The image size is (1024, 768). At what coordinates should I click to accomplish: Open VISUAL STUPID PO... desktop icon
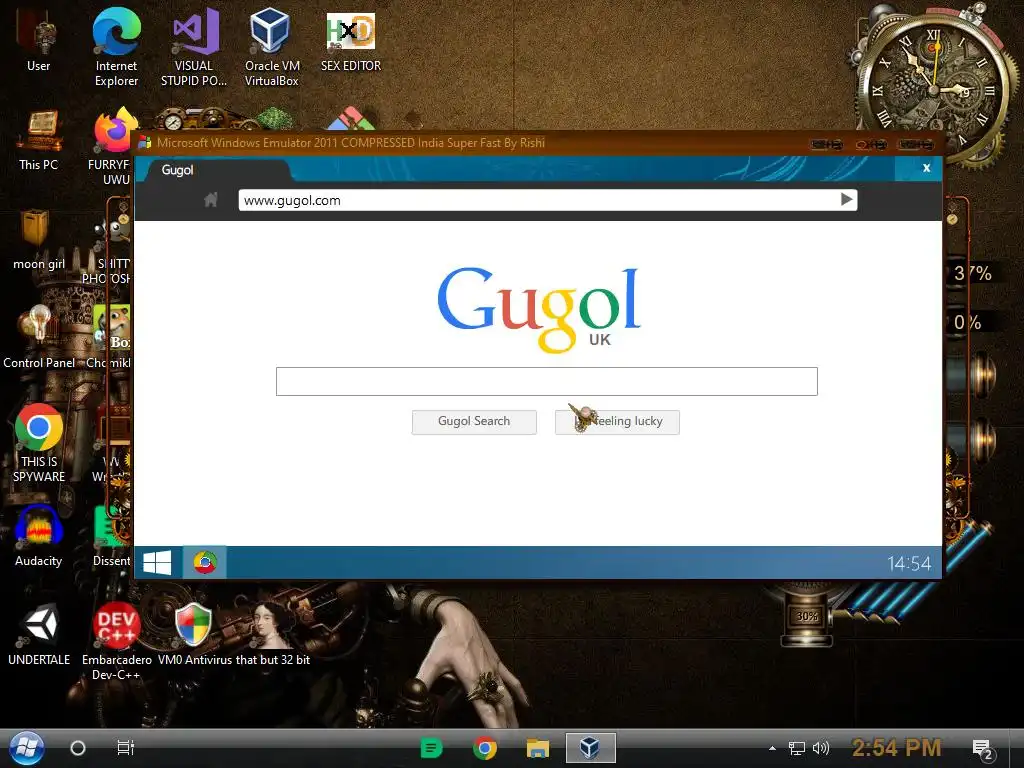[x=194, y=46]
